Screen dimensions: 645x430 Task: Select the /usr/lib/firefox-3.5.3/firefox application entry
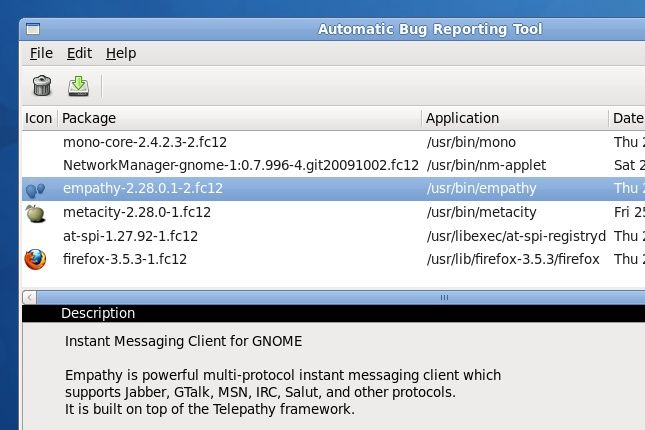click(x=512, y=259)
